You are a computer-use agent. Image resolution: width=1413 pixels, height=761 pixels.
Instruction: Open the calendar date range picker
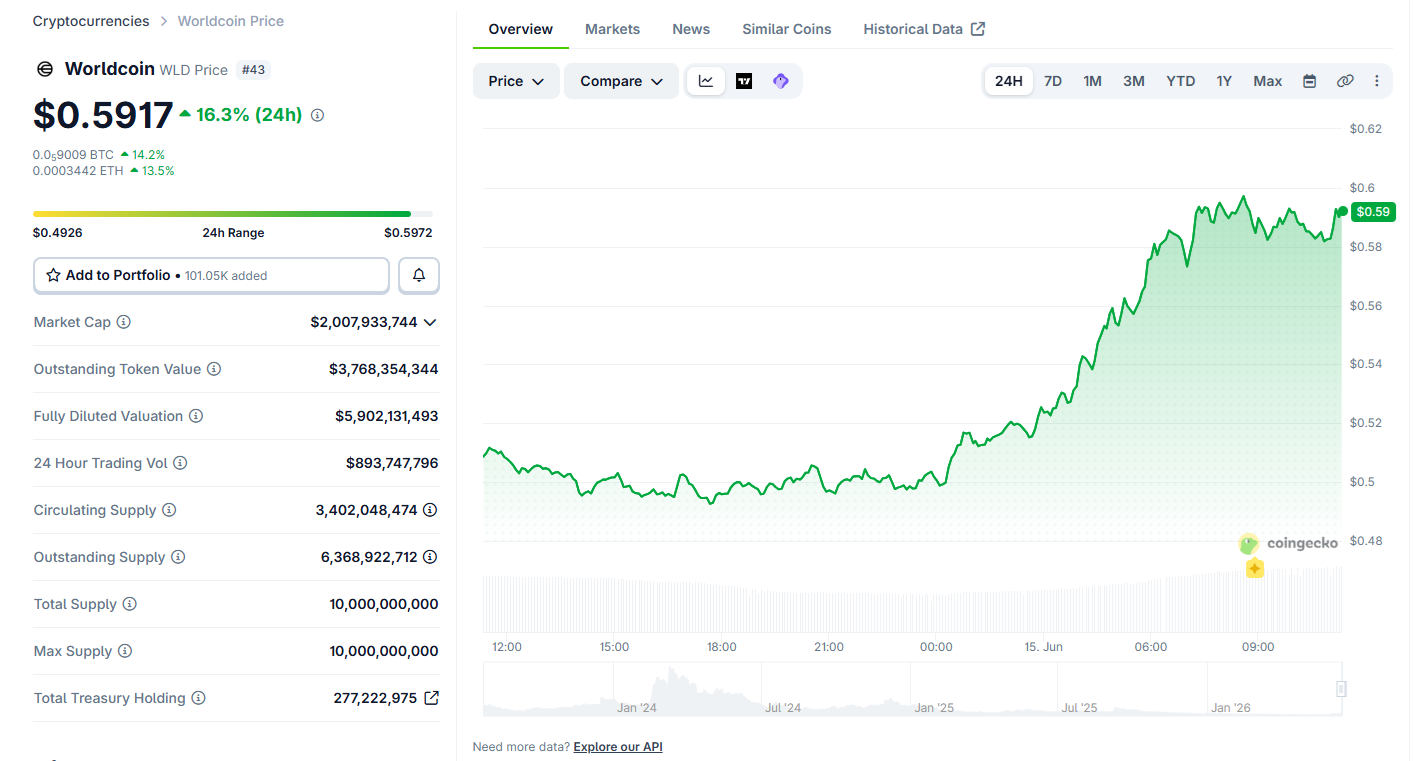[x=1310, y=81]
